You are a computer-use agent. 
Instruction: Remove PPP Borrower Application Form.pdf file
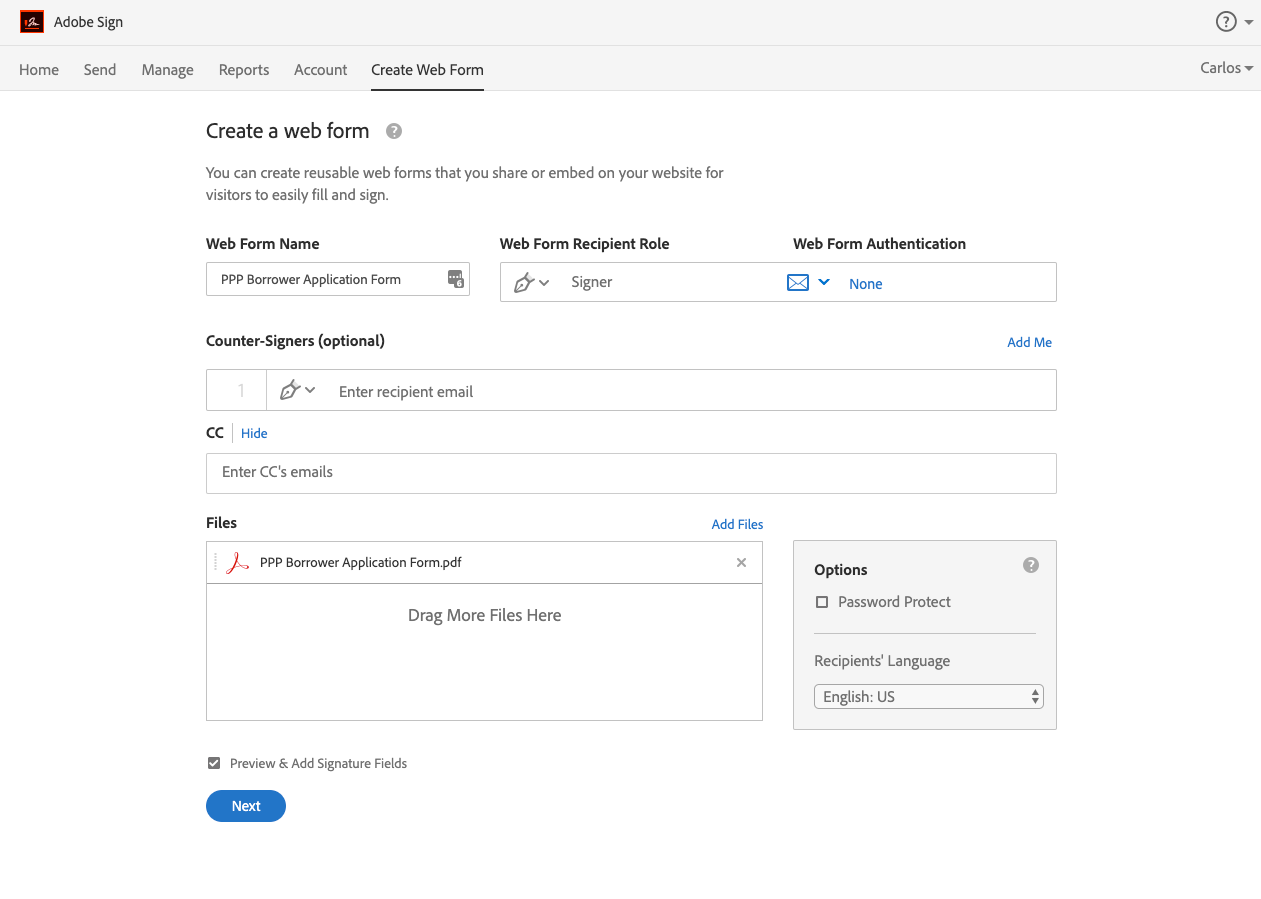(x=741, y=563)
